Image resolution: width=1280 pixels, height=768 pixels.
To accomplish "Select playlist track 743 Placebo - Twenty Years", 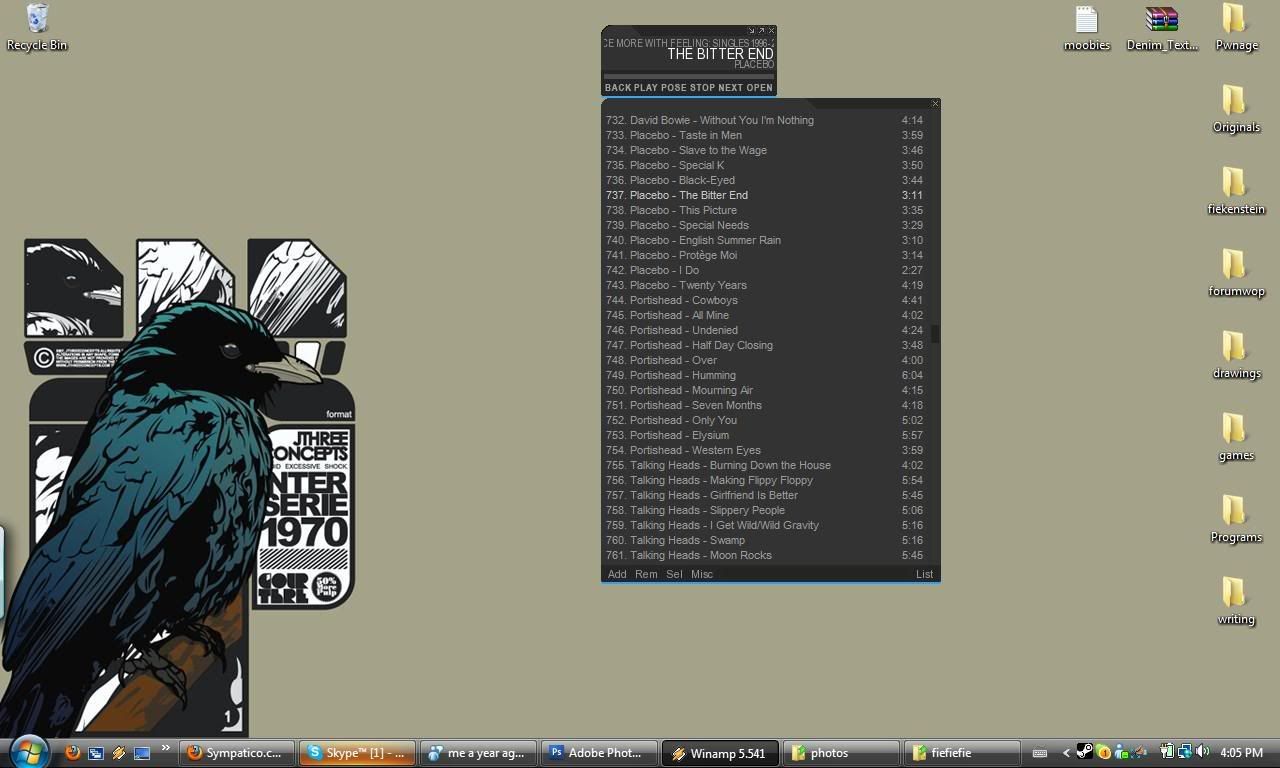I will (765, 285).
